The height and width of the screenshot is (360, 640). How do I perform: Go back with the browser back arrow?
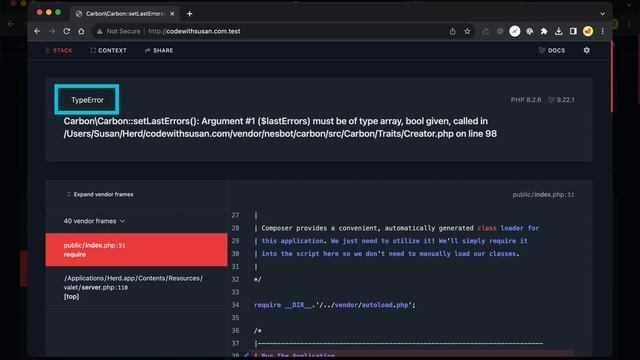pos(37,31)
